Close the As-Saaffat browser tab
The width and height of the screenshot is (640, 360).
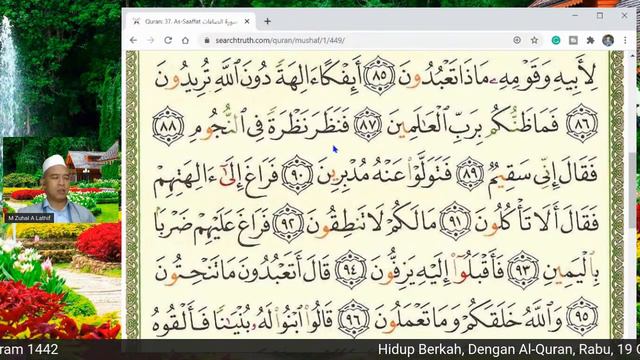click(247, 21)
